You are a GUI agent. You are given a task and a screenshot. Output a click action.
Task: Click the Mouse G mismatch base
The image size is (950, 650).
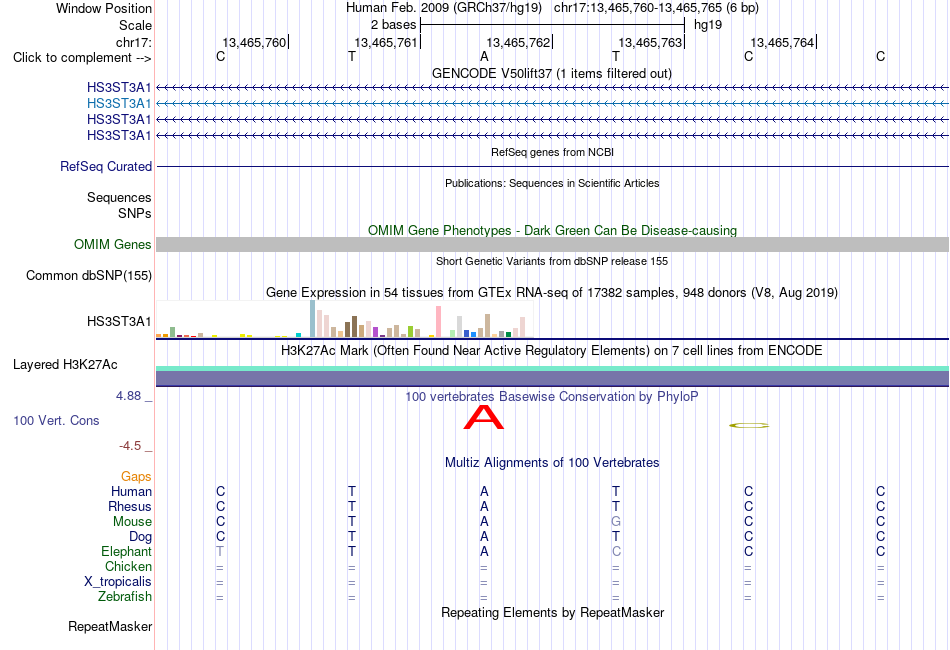(616, 522)
